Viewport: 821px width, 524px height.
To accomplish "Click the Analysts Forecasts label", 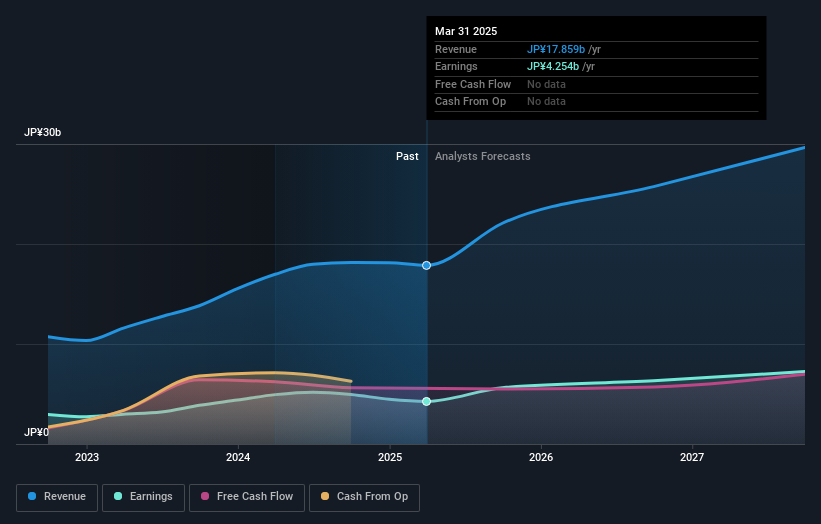I will click(x=483, y=157).
